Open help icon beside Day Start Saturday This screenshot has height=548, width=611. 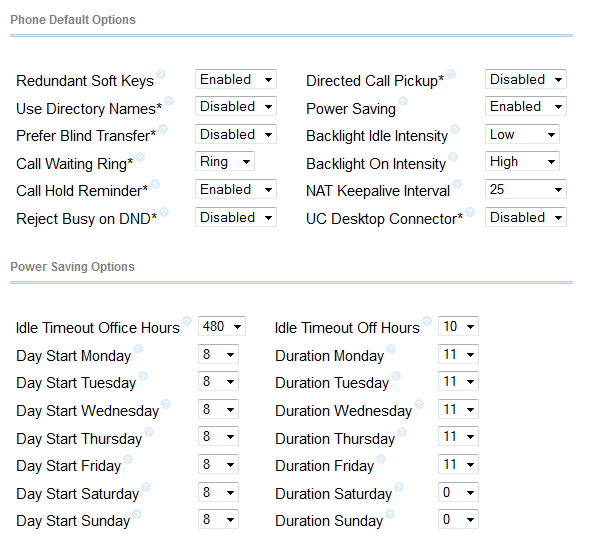coord(146,487)
